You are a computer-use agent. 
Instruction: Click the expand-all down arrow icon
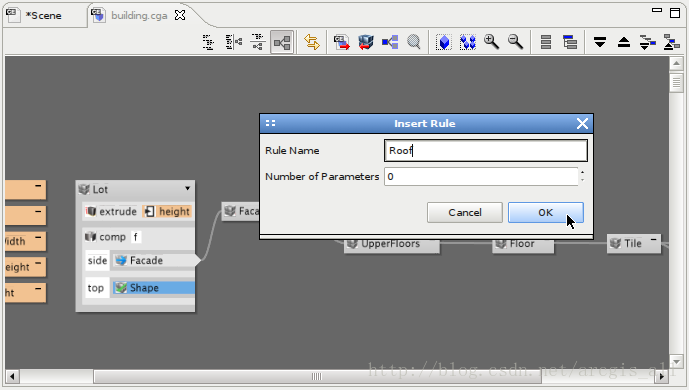[x=600, y=42]
